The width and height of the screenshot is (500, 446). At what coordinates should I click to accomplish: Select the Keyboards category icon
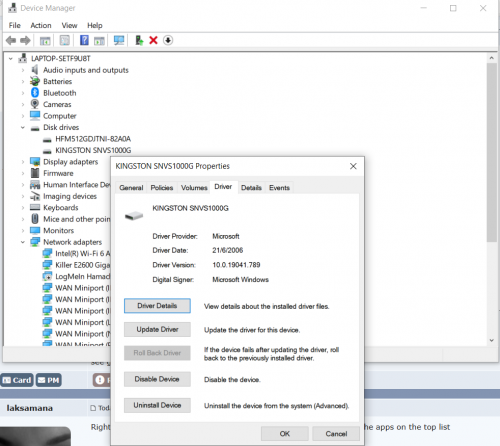[35, 207]
